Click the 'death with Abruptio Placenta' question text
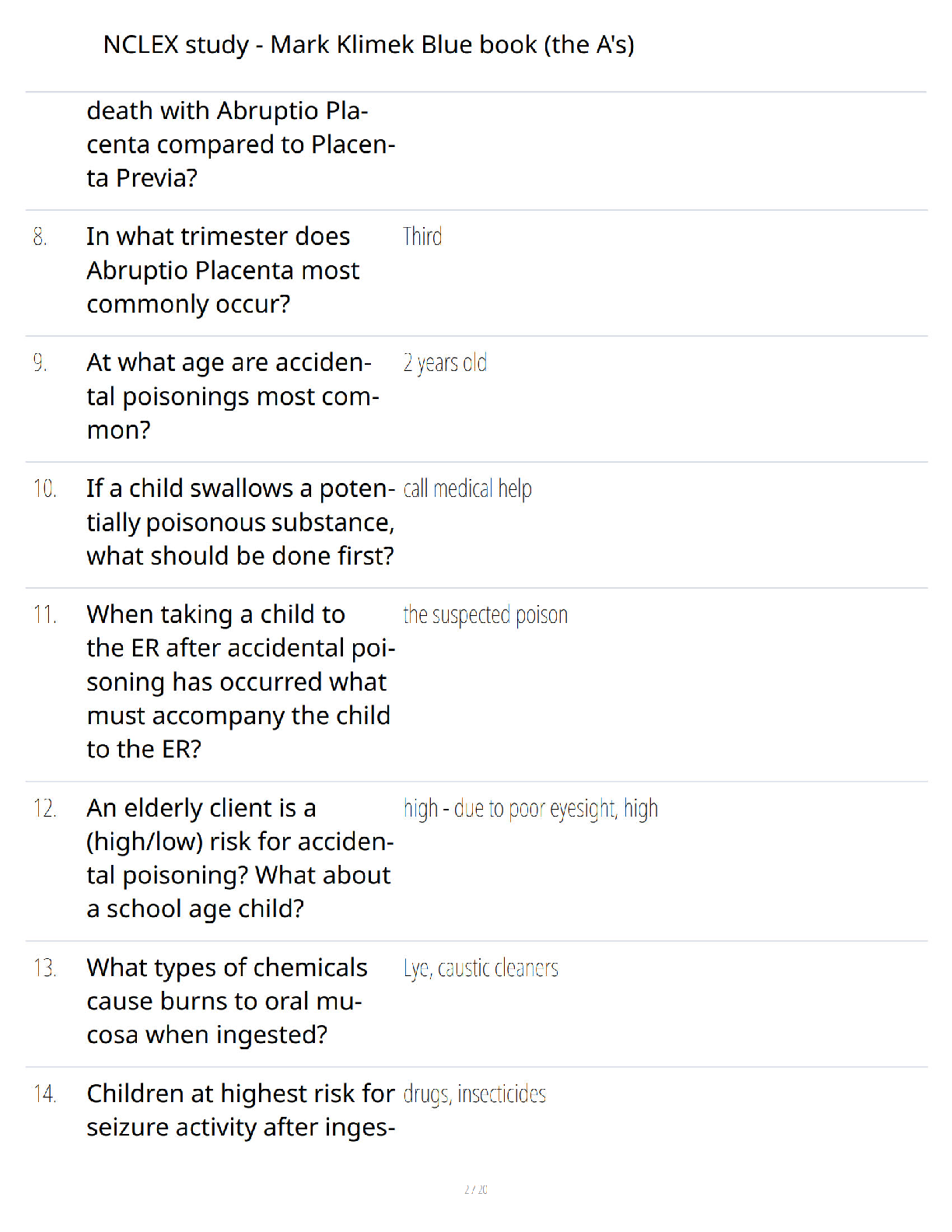 pos(241,145)
